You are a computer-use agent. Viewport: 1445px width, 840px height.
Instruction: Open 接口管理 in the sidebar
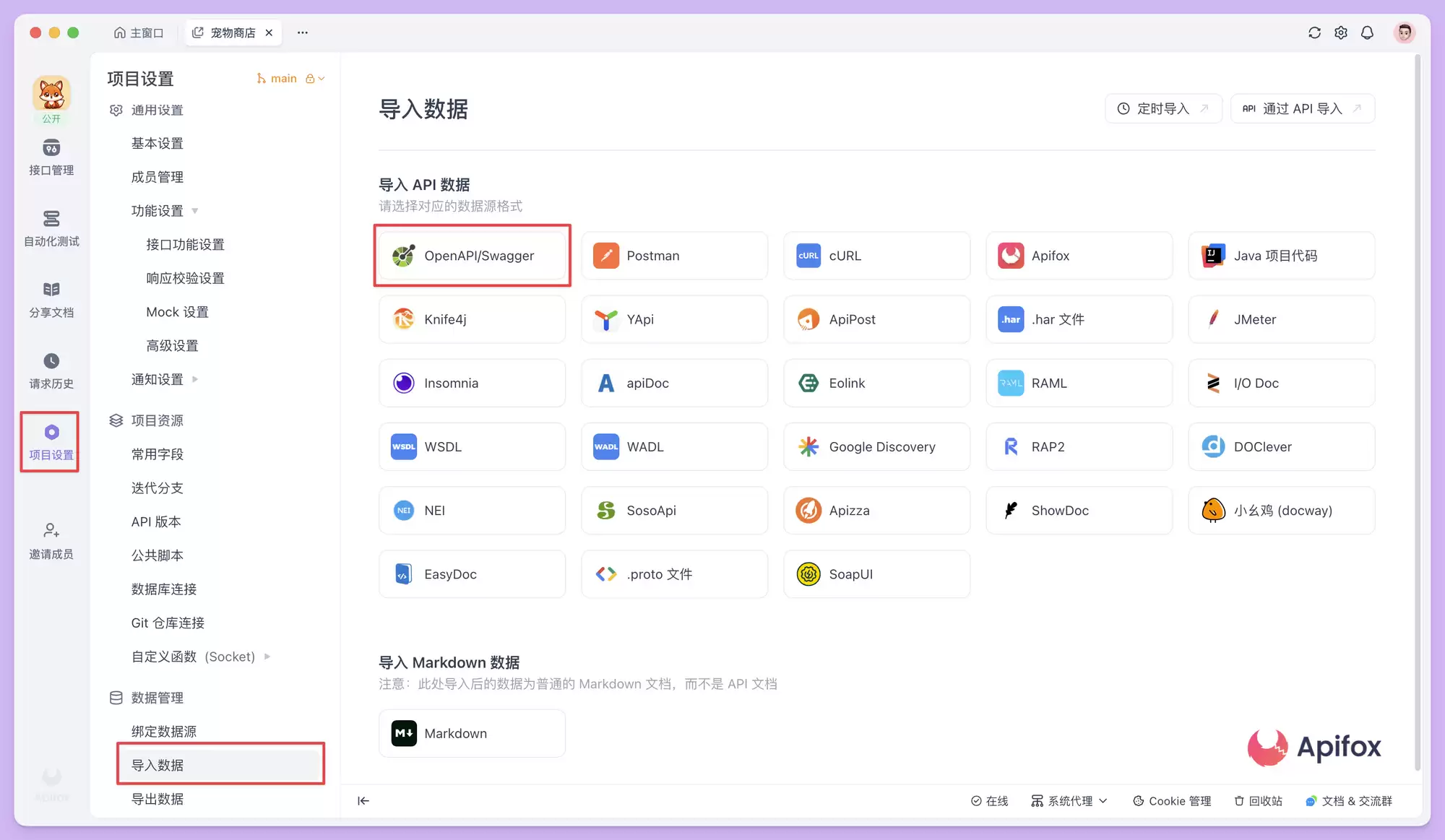coord(51,157)
